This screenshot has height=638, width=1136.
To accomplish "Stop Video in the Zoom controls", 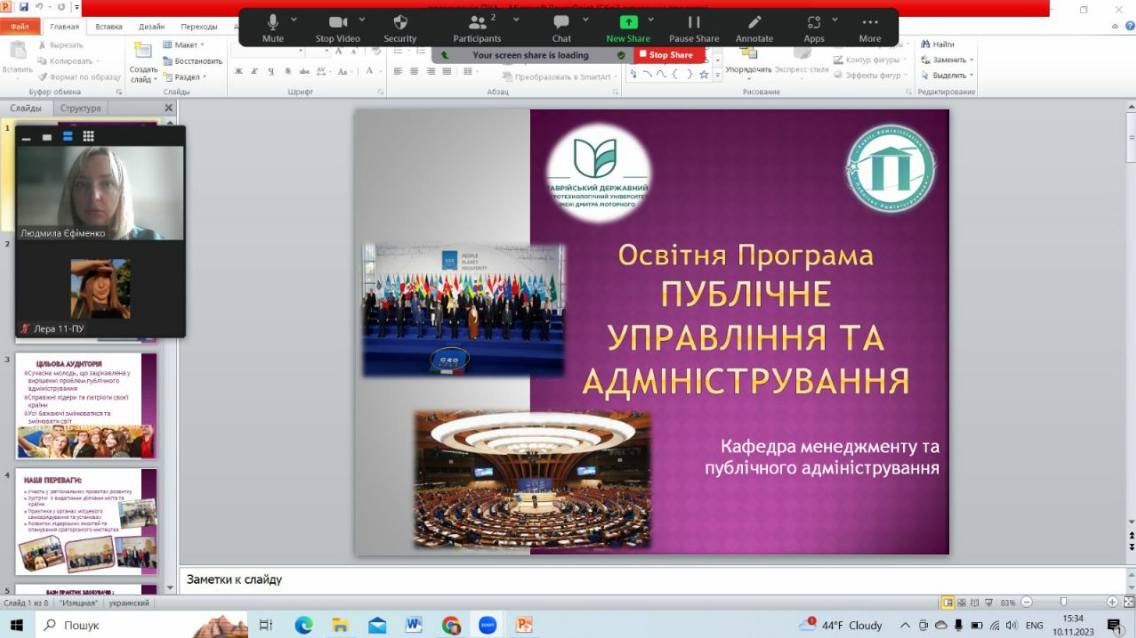I will tap(337, 25).
